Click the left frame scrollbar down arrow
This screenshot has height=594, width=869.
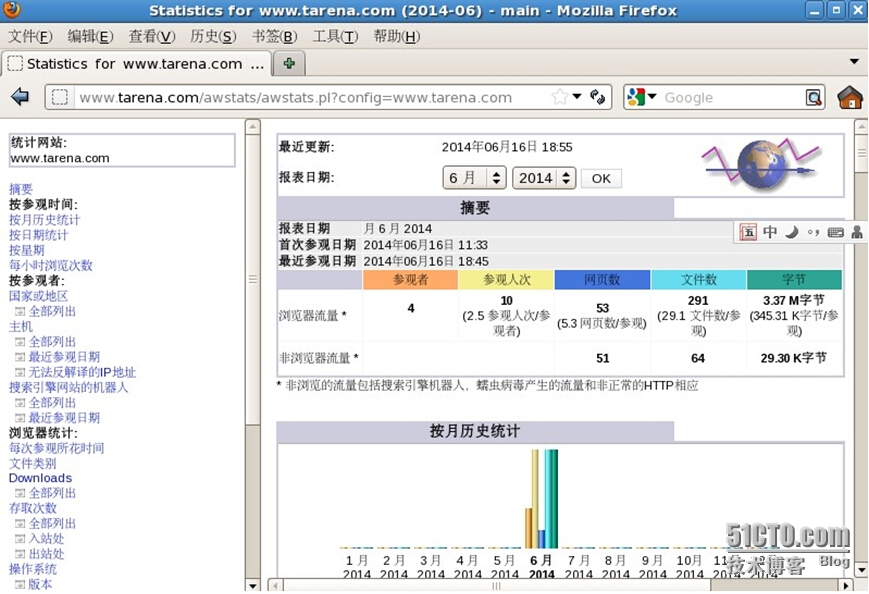point(253,585)
